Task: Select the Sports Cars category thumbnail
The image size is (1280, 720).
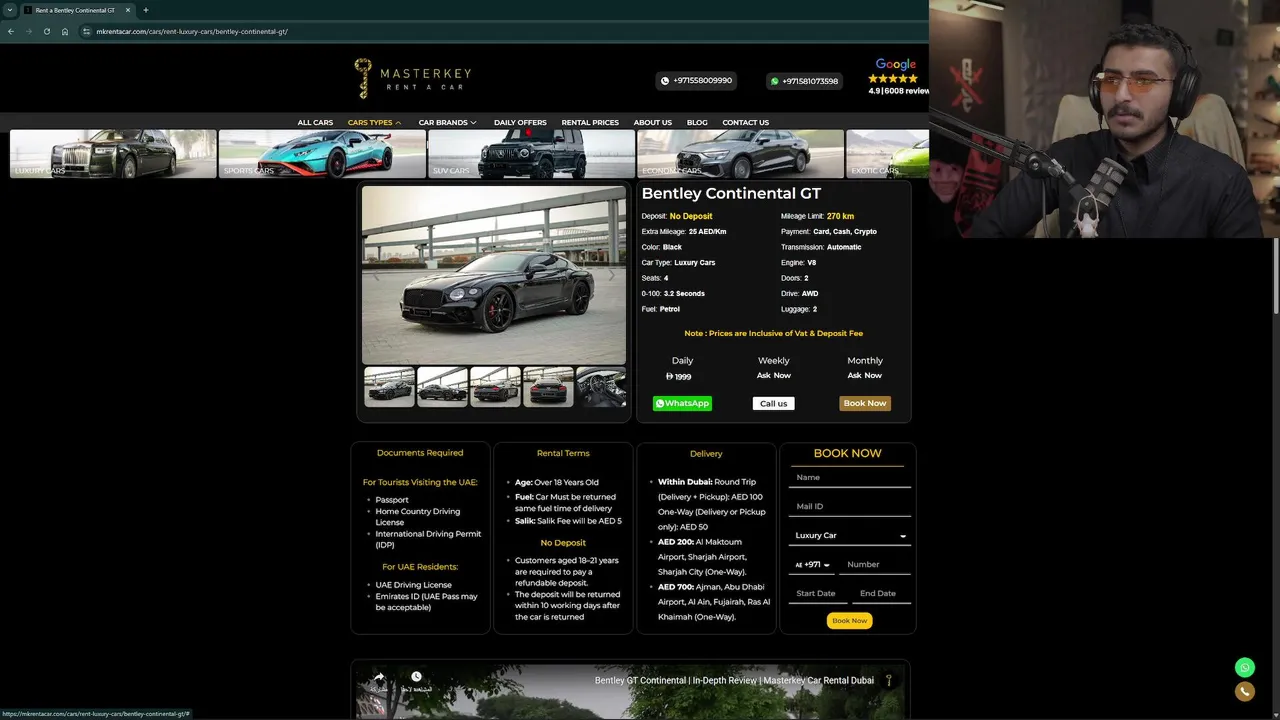Action: pyautogui.click(x=322, y=154)
